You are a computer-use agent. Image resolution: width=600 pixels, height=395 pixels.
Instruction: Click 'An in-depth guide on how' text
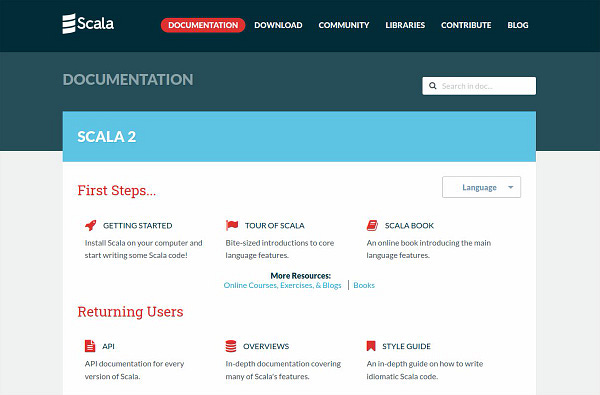(x=425, y=370)
